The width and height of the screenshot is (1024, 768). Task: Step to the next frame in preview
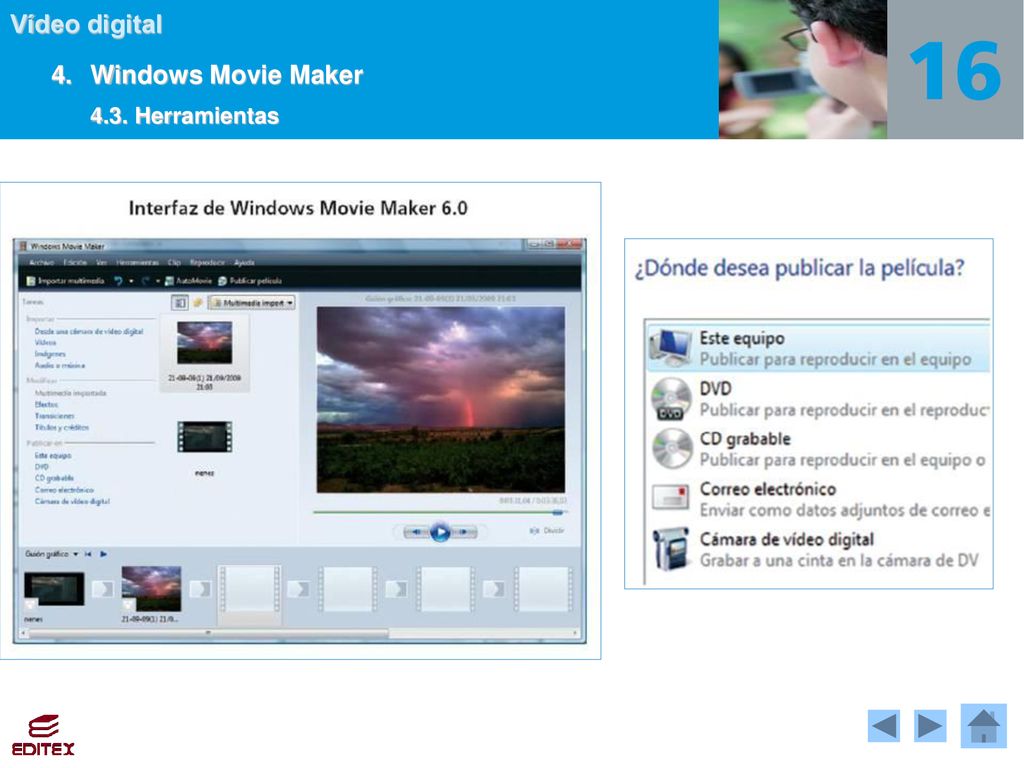click(x=464, y=532)
